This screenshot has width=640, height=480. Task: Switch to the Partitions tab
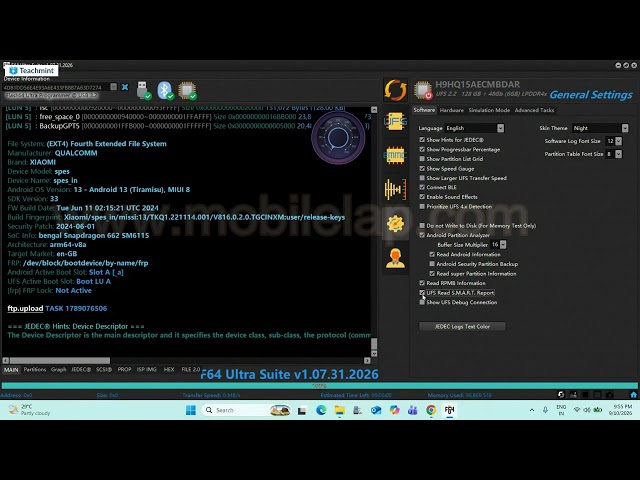pos(35,369)
